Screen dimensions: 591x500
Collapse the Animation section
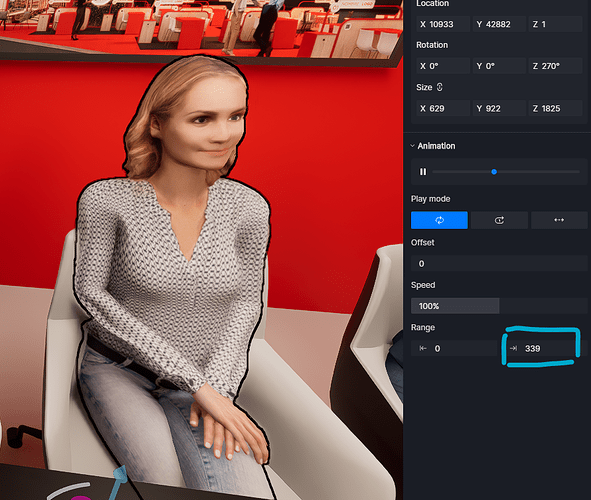tap(413, 146)
